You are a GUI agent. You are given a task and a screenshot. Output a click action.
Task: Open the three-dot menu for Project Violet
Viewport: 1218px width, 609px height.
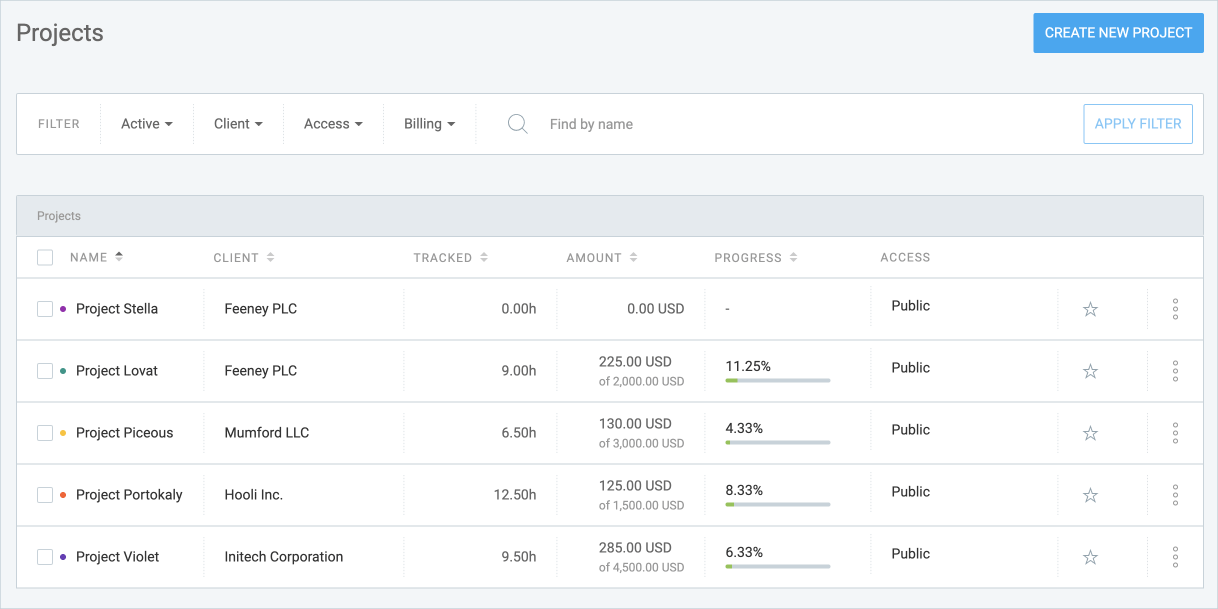pyautogui.click(x=1175, y=556)
